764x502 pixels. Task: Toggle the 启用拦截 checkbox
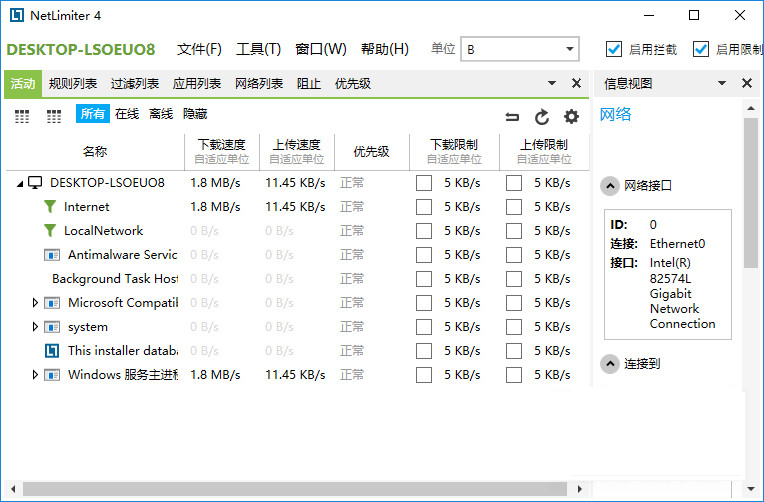(x=613, y=49)
